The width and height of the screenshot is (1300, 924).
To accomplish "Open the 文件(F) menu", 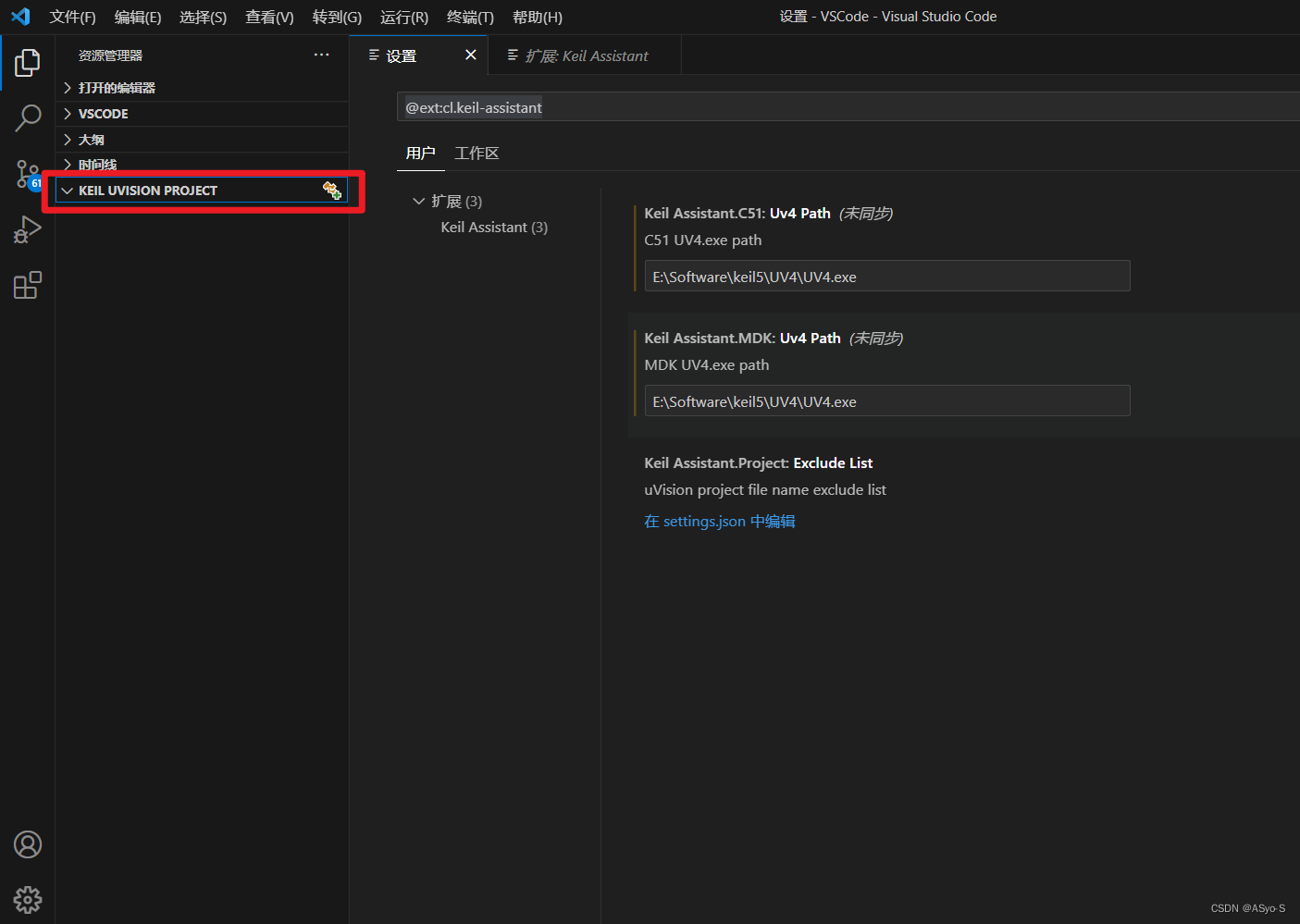I will tap(72, 17).
